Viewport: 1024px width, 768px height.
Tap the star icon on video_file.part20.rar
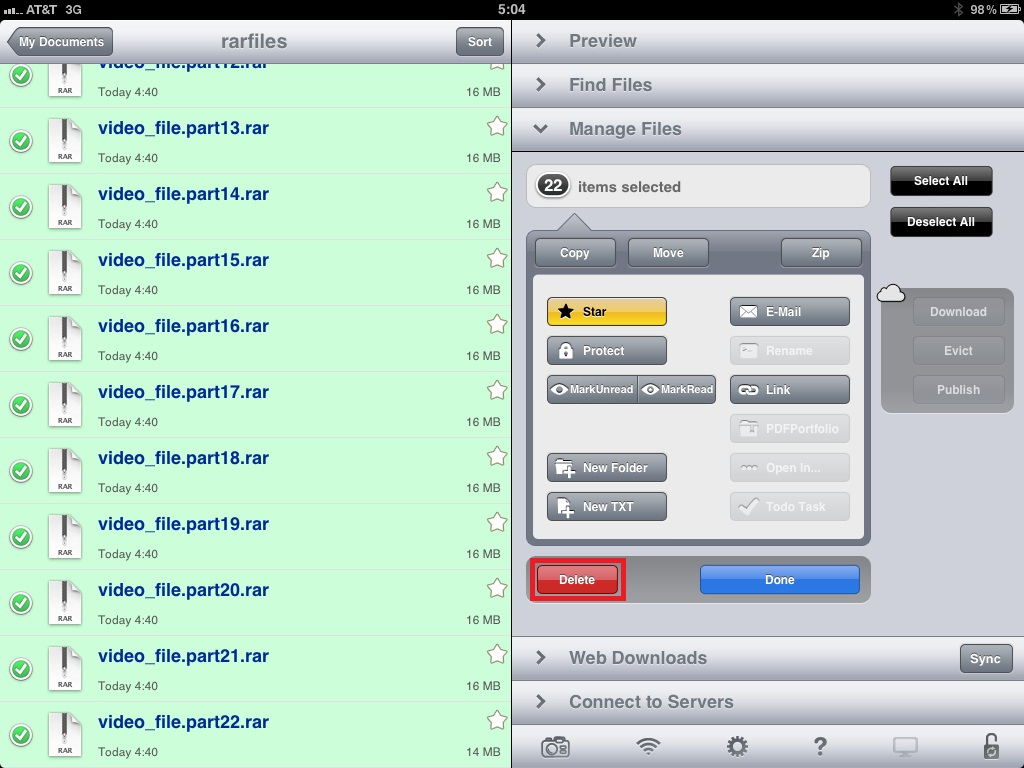point(496,588)
